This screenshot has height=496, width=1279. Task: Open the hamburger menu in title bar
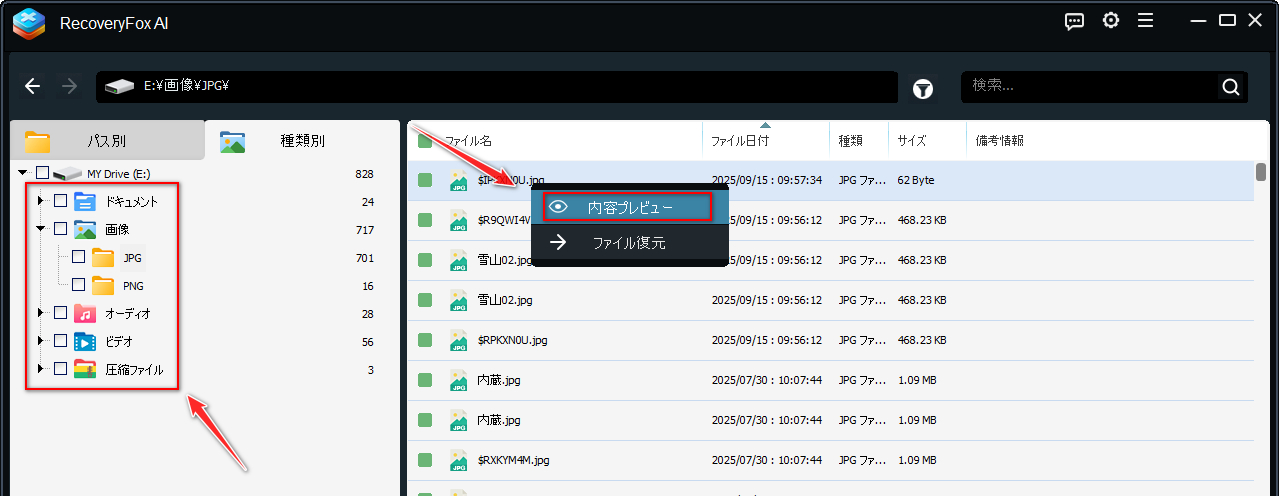click(1146, 21)
